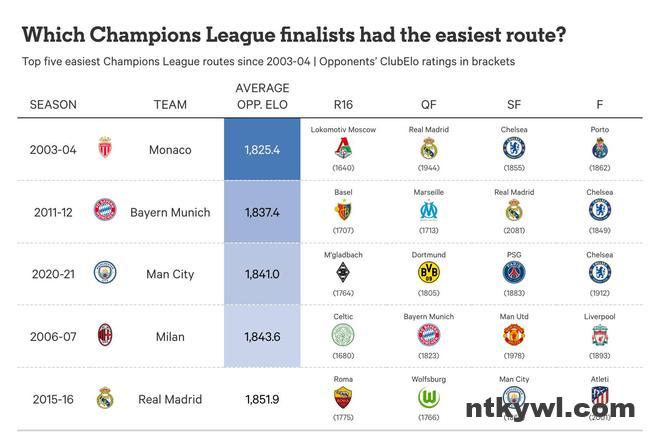Select the Basel club crest
The width and height of the screenshot is (660, 447).
343,210
